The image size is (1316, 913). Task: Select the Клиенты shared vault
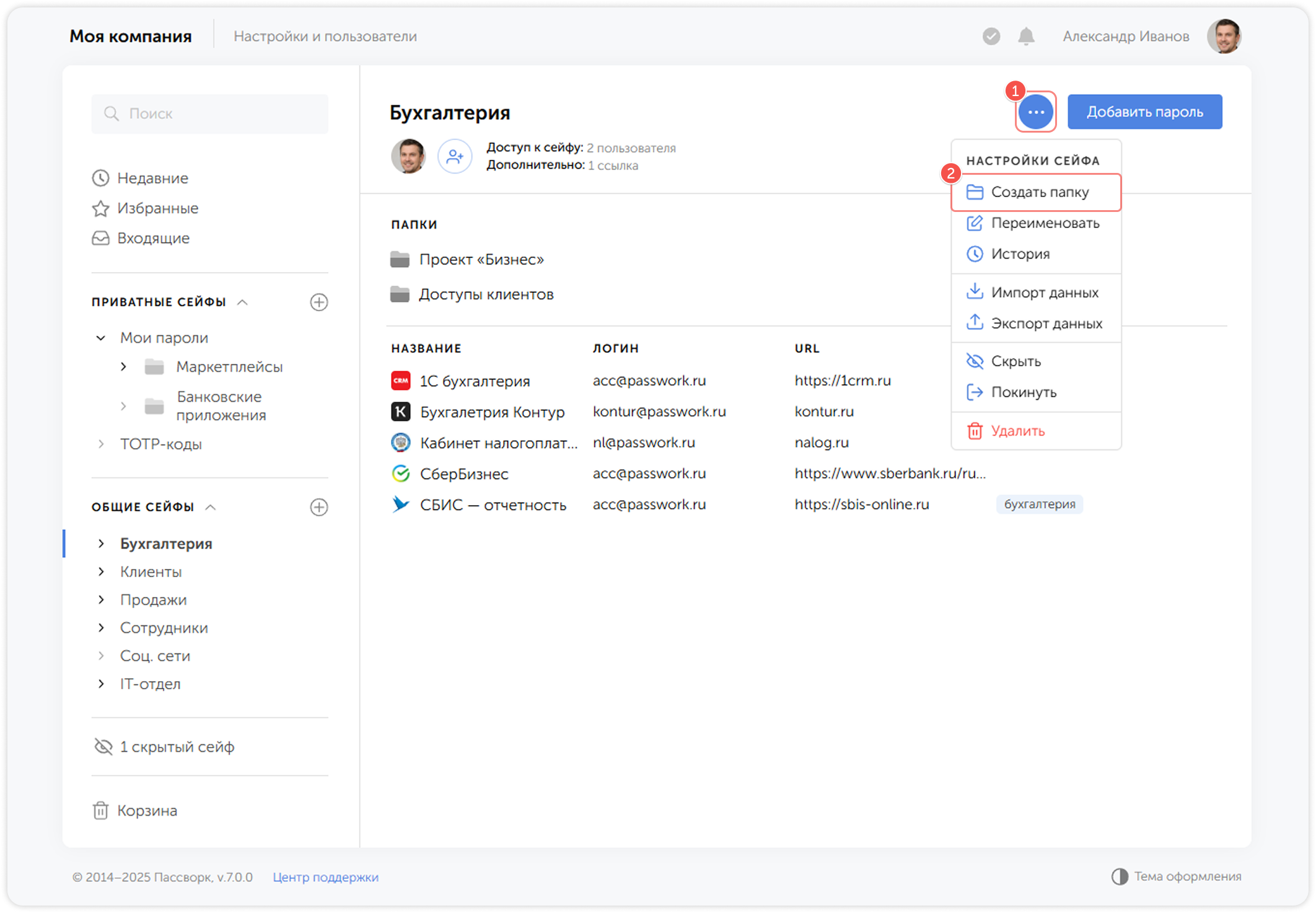coord(151,571)
